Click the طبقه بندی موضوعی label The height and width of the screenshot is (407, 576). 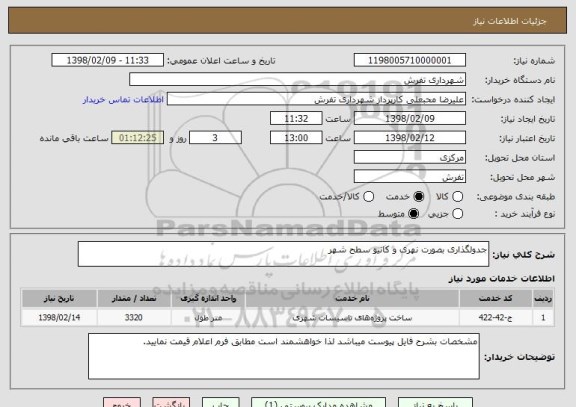click(x=515, y=197)
